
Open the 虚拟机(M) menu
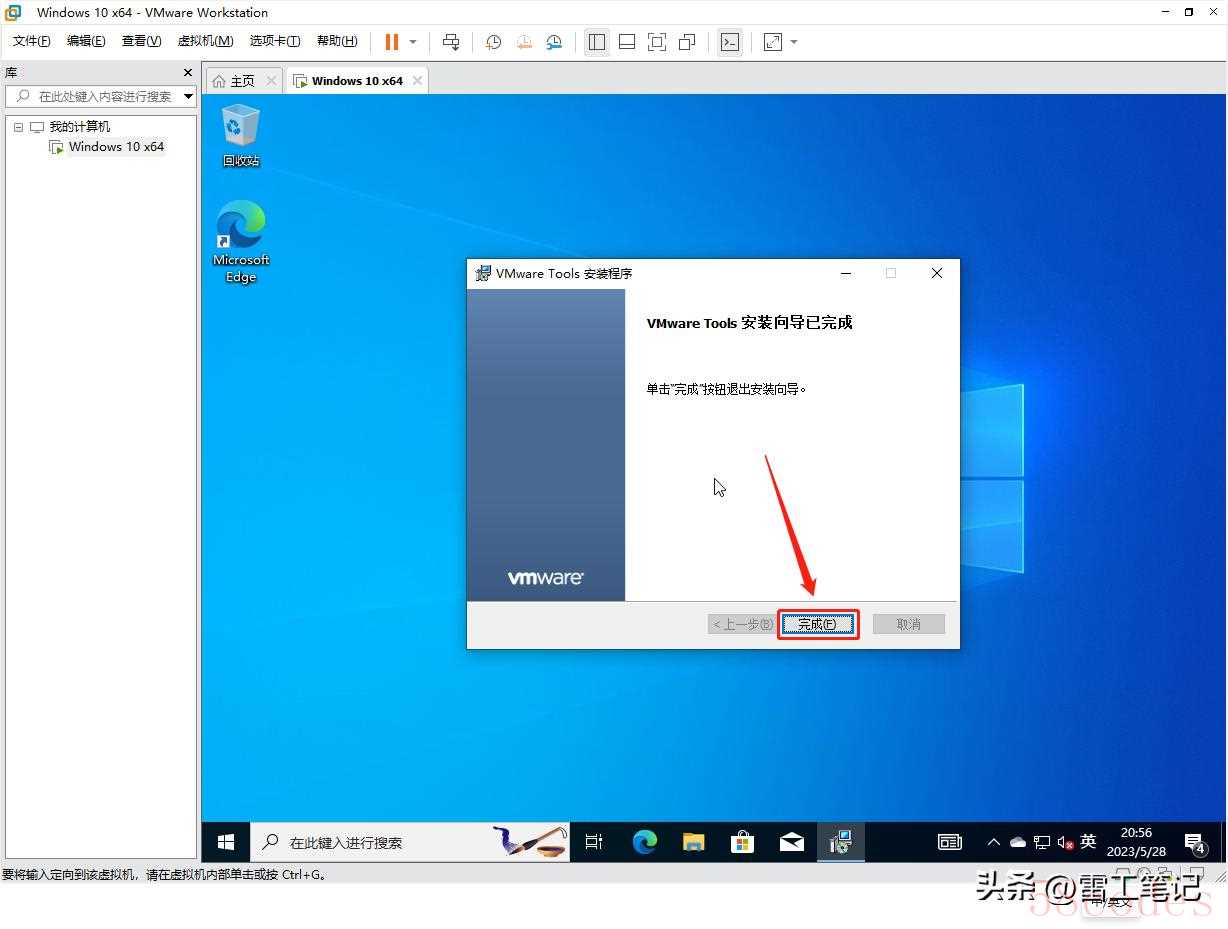(x=205, y=41)
